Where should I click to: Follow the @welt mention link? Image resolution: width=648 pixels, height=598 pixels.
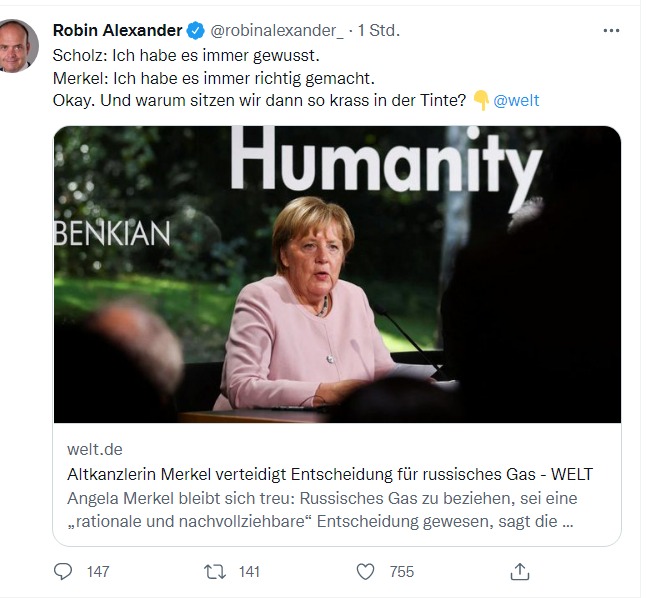click(517, 100)
